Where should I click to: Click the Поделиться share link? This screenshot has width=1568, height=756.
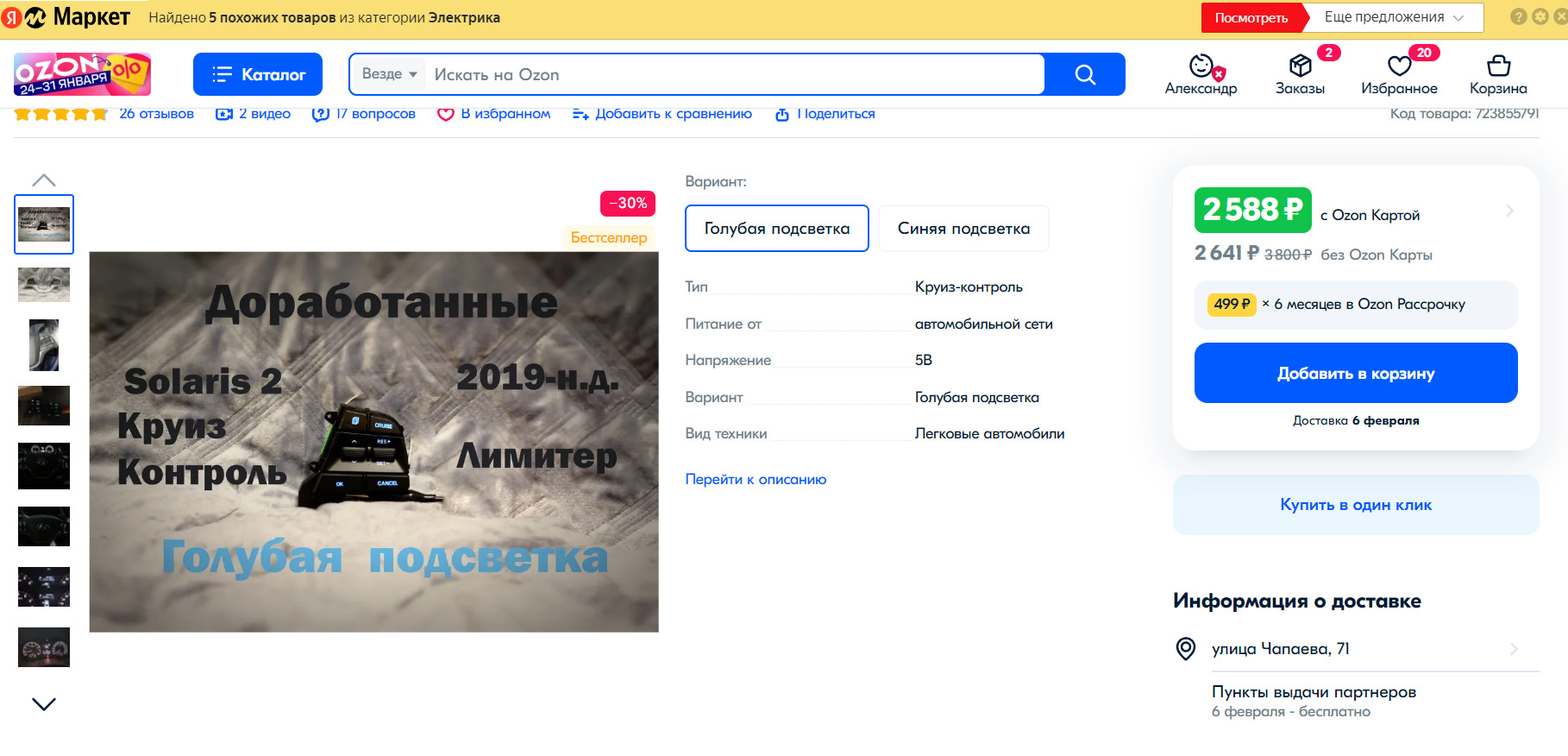(x=825, y=114)
